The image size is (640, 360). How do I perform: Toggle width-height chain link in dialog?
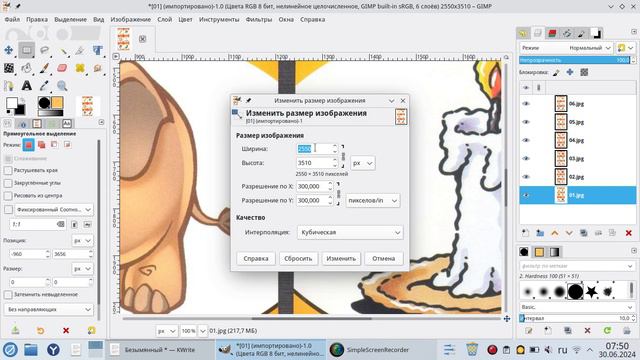coord(343,156)
